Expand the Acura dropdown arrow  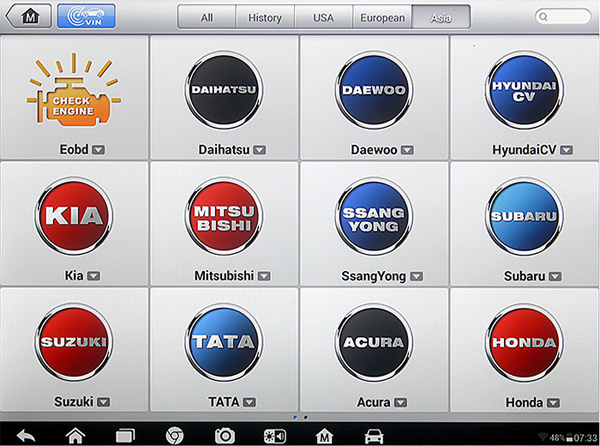click(x=401, y=402)
